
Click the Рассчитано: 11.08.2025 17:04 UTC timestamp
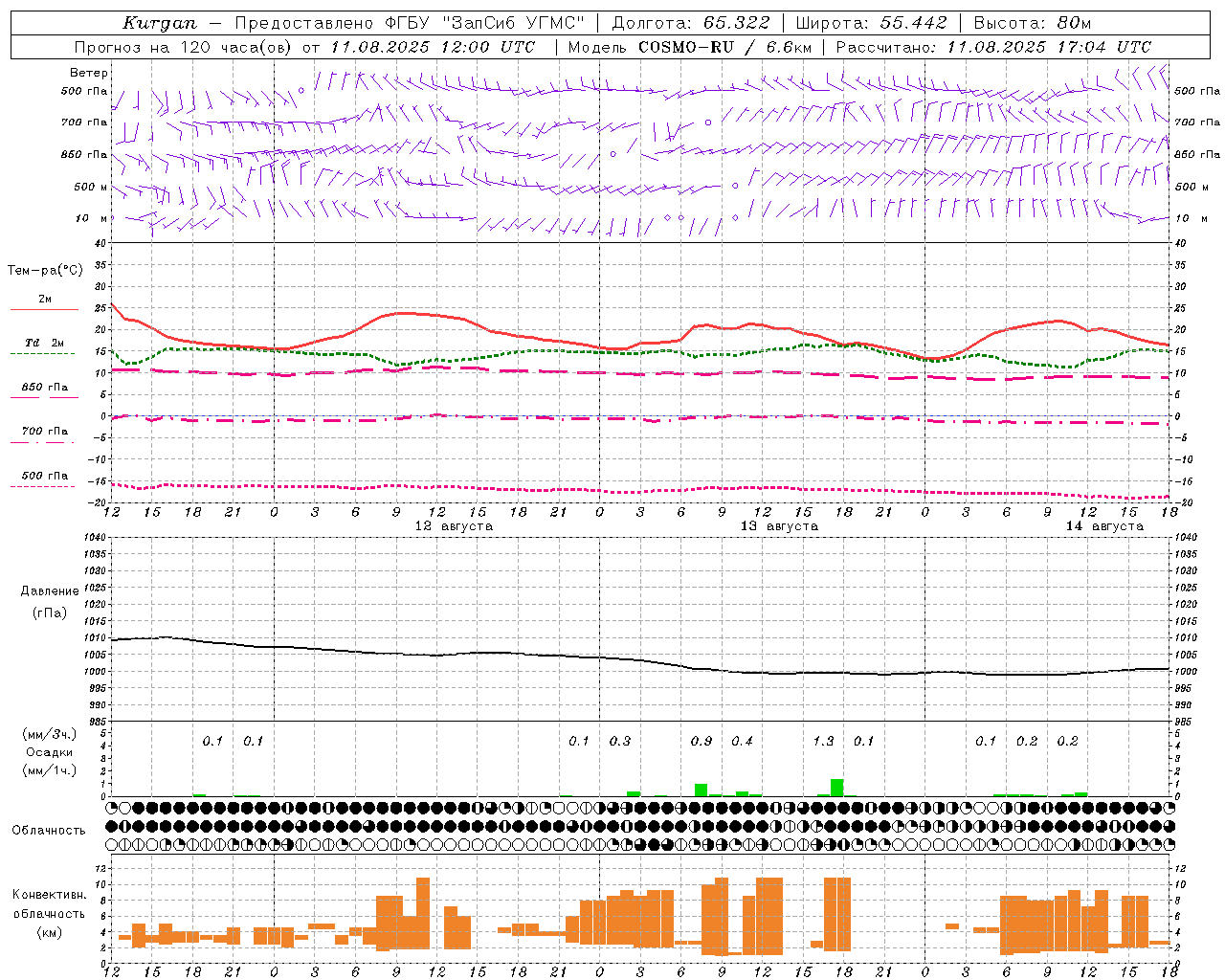[994, 47]
